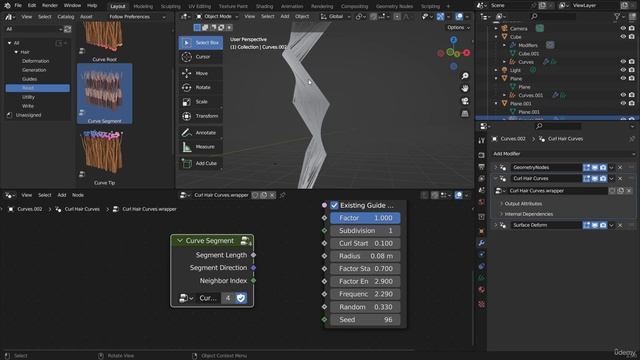Toggle Surface Deform viewport display

pyautogui.click(x=595, y=225)
